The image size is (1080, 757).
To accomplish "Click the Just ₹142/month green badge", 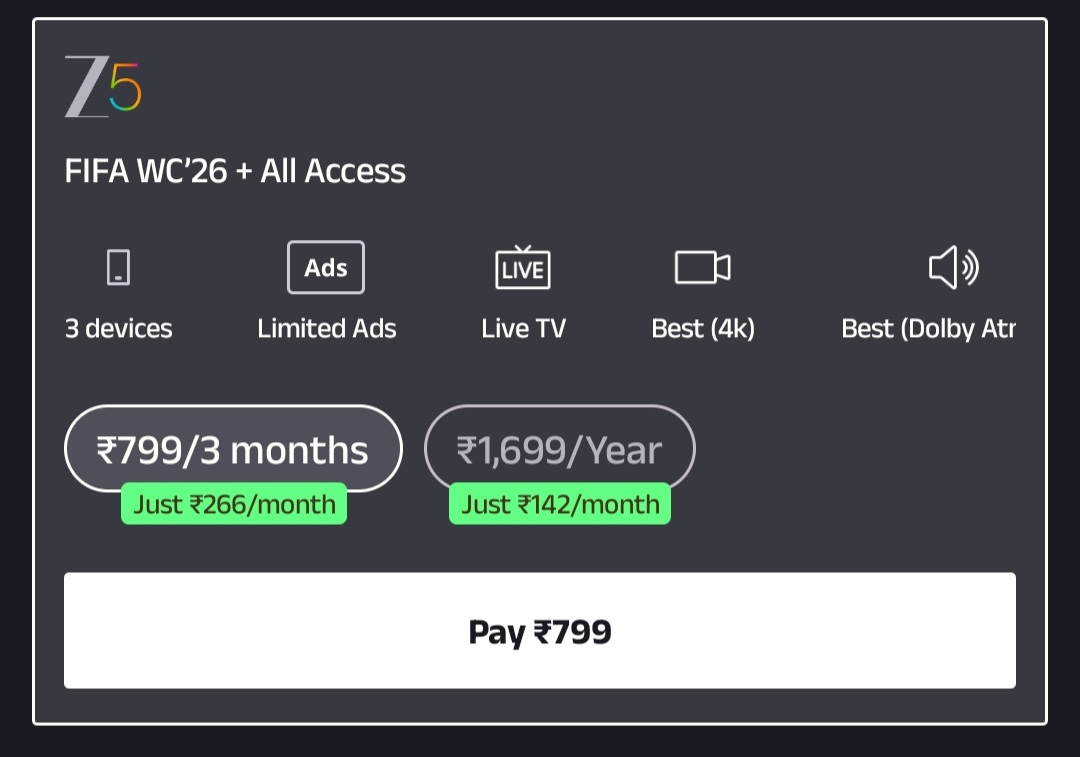I will click(x=560, y=504).
